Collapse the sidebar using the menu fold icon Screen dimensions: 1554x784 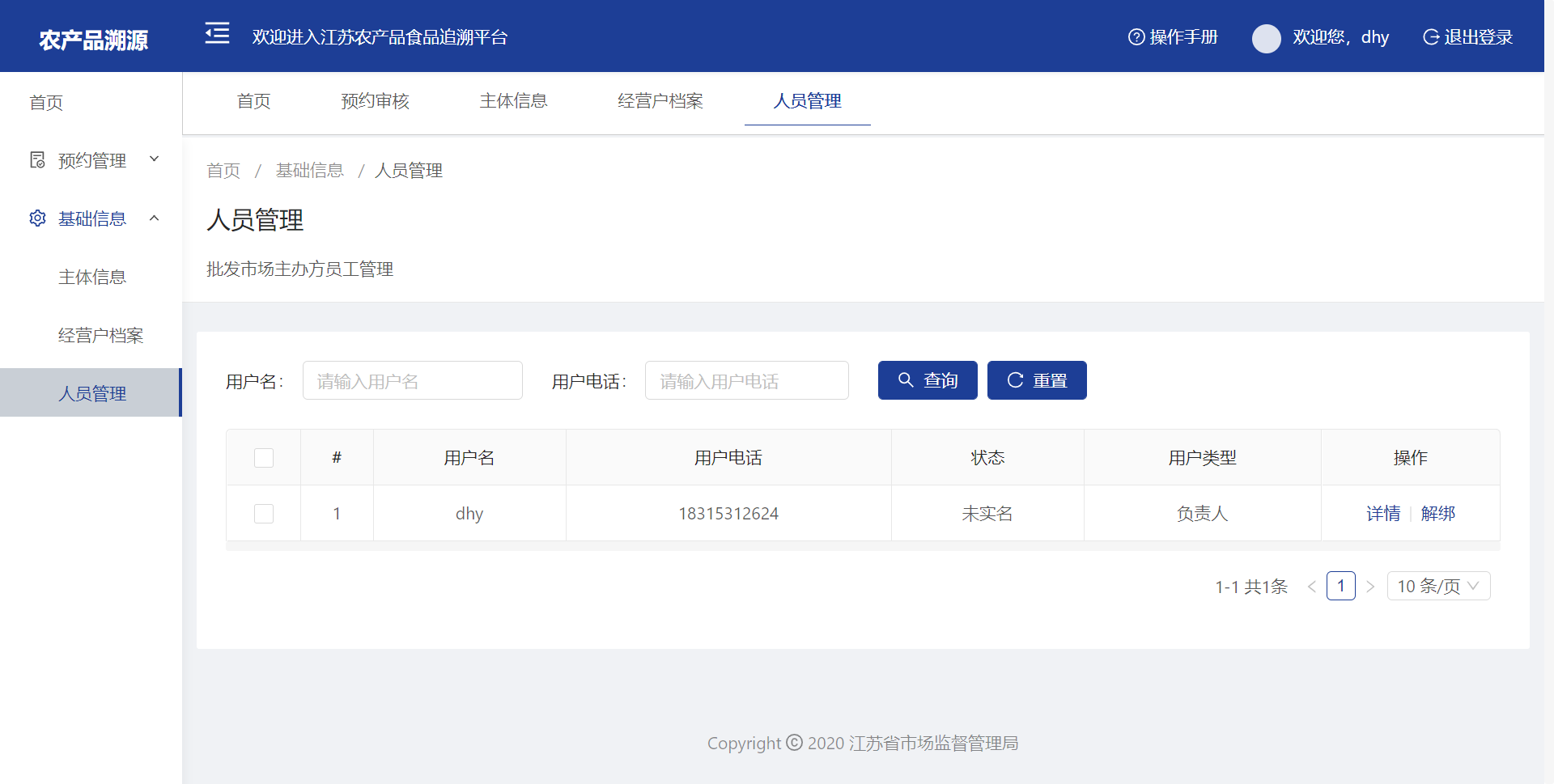[x=217, y=34]
